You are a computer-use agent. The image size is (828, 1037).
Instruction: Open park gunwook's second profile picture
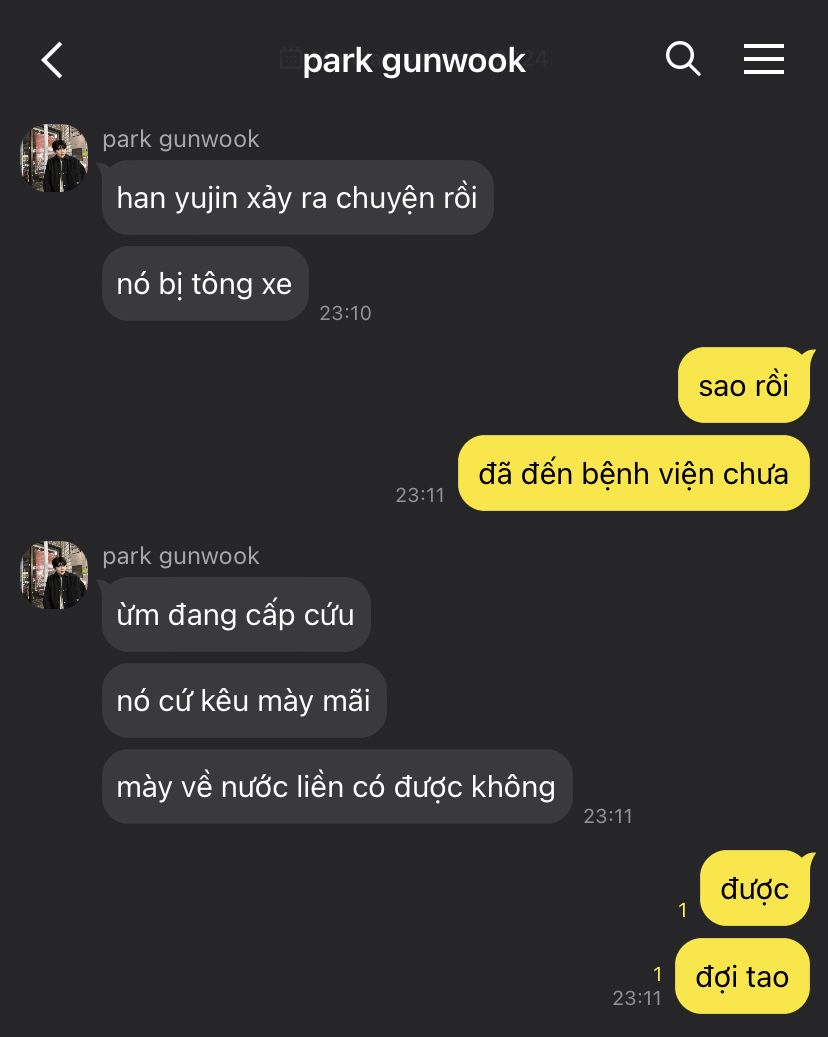coord(54,575)
